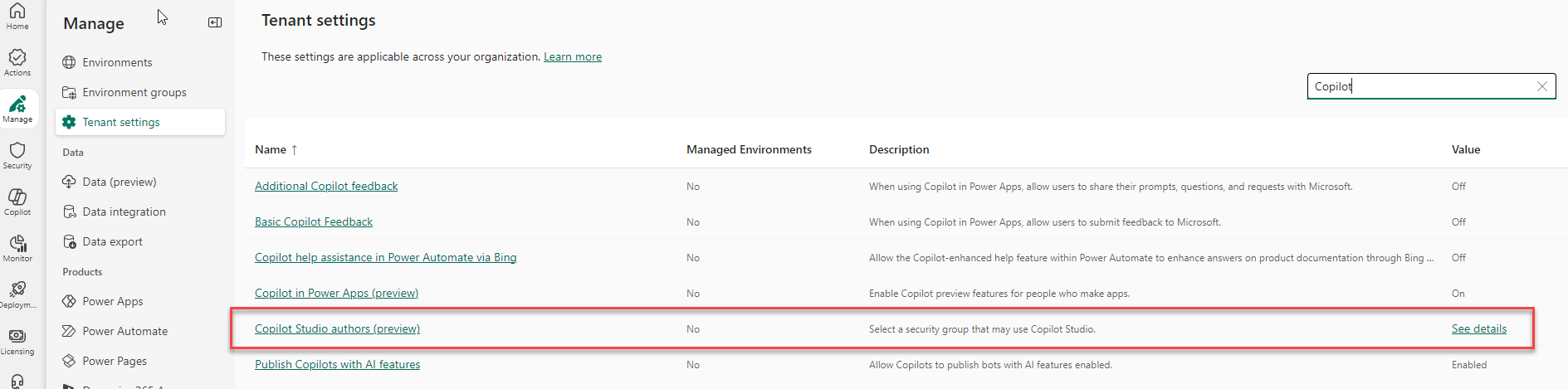
Task: Click the Environment groups icon
Action: [x=69, y=92]
